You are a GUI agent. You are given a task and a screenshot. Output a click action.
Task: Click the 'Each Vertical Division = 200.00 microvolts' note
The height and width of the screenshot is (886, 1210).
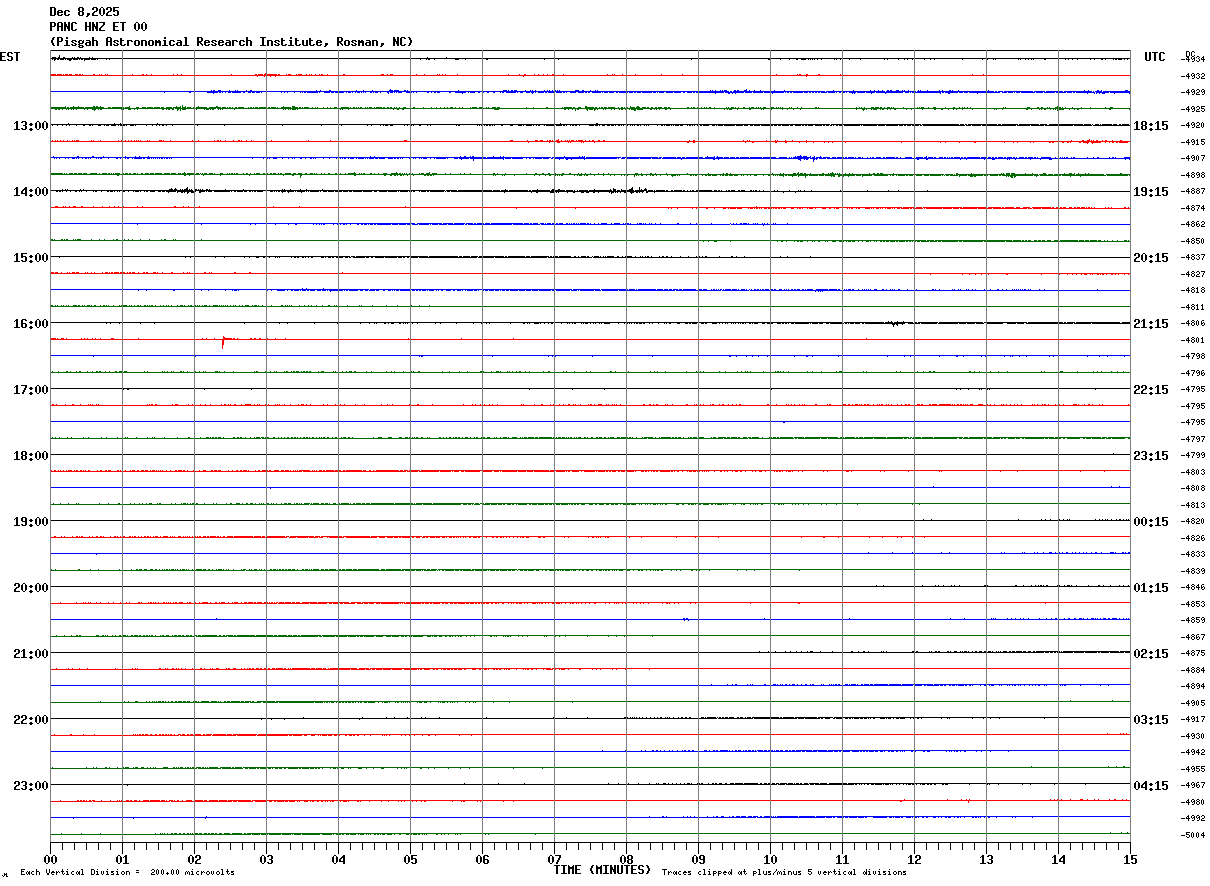point(127,873)
